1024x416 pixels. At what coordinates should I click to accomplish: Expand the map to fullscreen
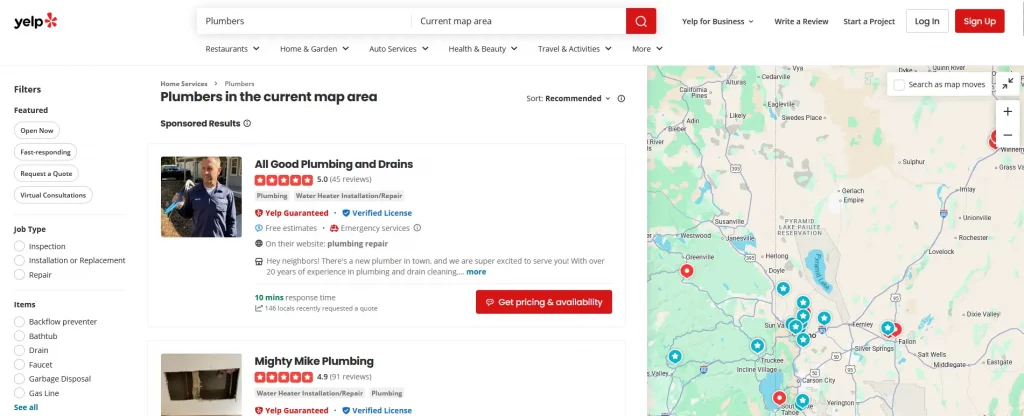click(x=1007, y=84)
